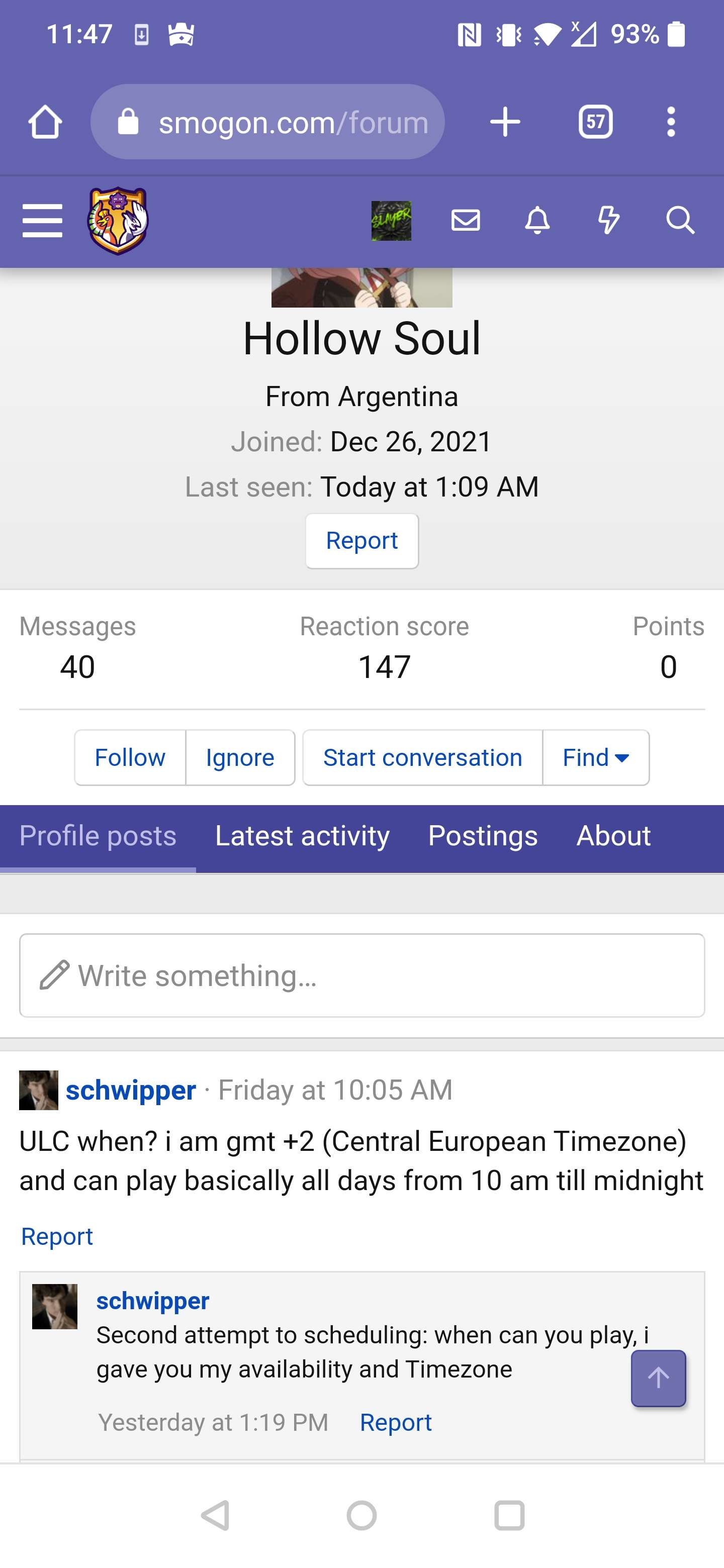This screenshot has width=724, height=1568.
Task: Open the hamburger navigation menu
Action: (x=42, y=221)
